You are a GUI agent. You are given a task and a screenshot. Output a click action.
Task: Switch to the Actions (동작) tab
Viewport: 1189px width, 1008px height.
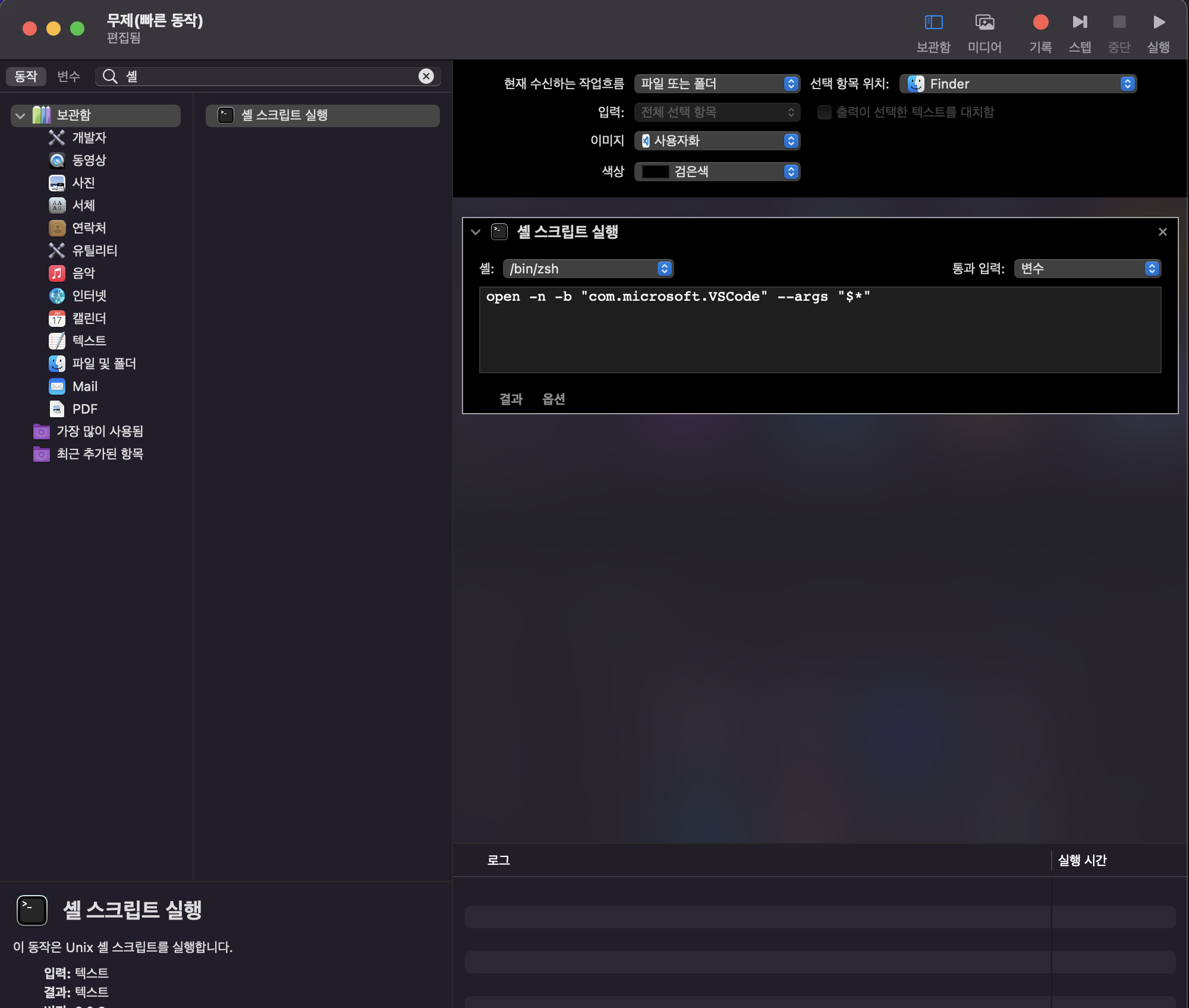coord(26,76)
